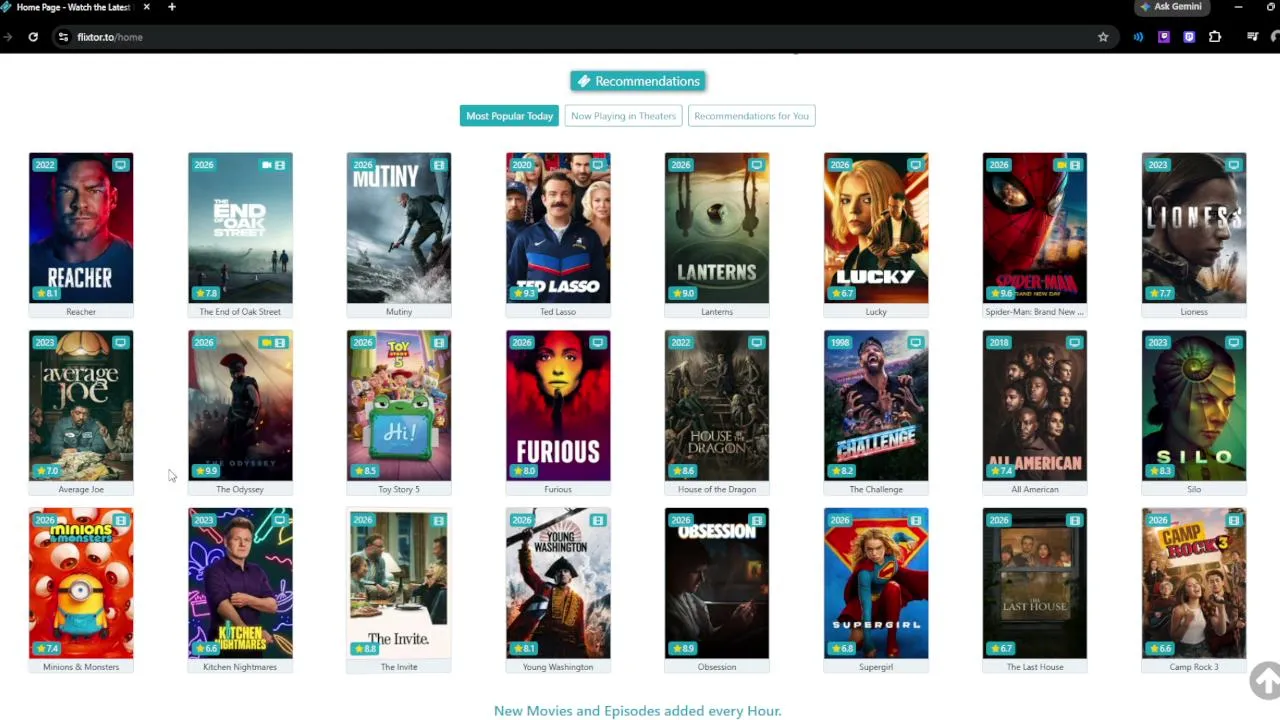Viewport: 1280px width, 720px height.
Task: Click 'New Movies and Episodes added every Hour' text
Action: tap(638, 711)
